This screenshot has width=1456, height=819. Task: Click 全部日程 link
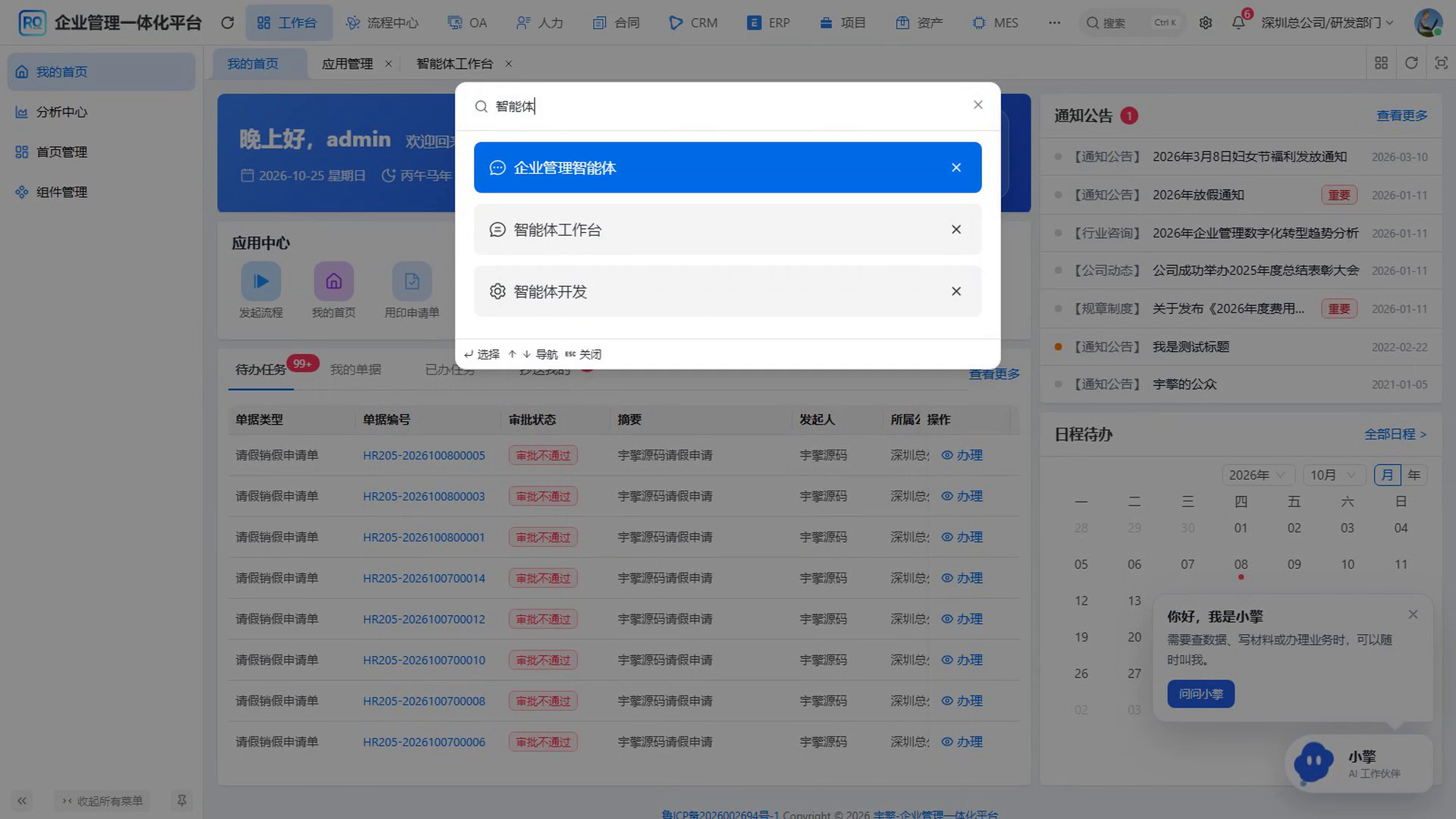1395,434
